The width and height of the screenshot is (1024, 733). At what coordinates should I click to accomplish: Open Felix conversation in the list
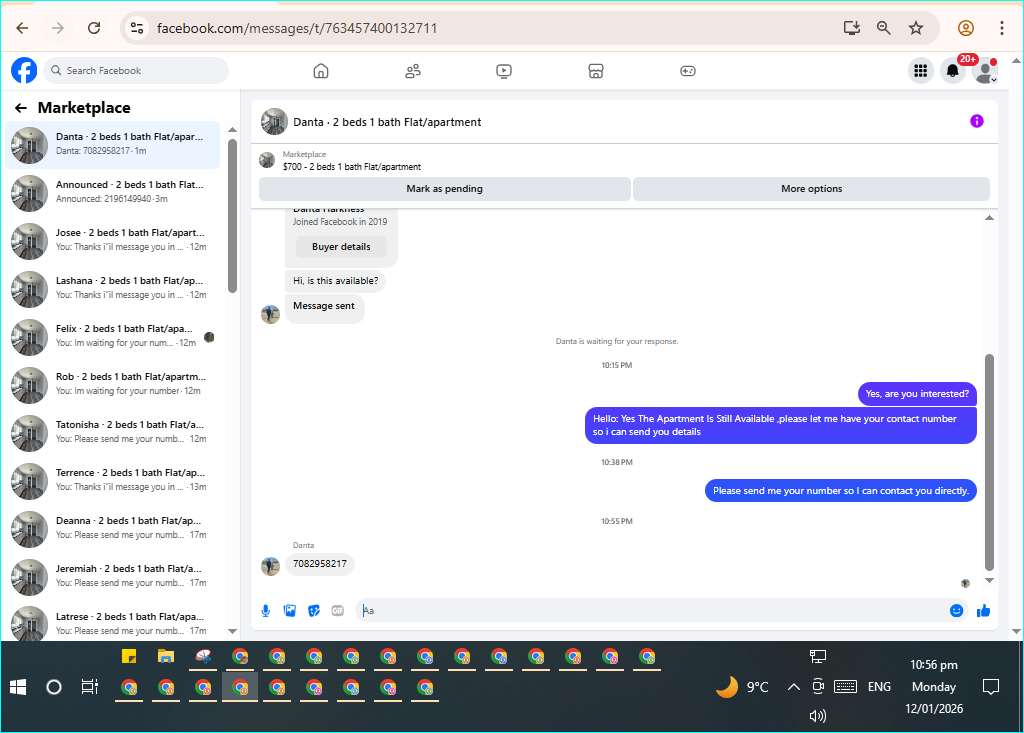(x=113, y=336)
